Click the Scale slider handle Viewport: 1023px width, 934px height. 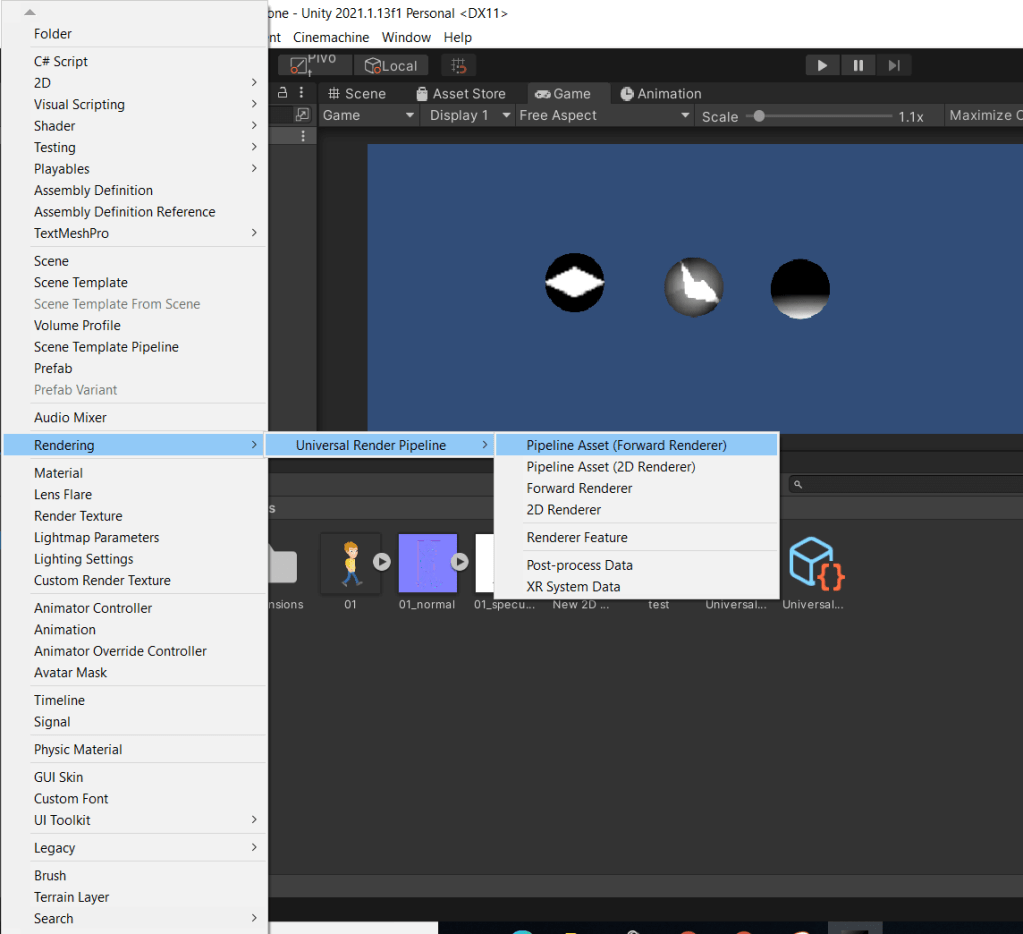click(759, 116)
